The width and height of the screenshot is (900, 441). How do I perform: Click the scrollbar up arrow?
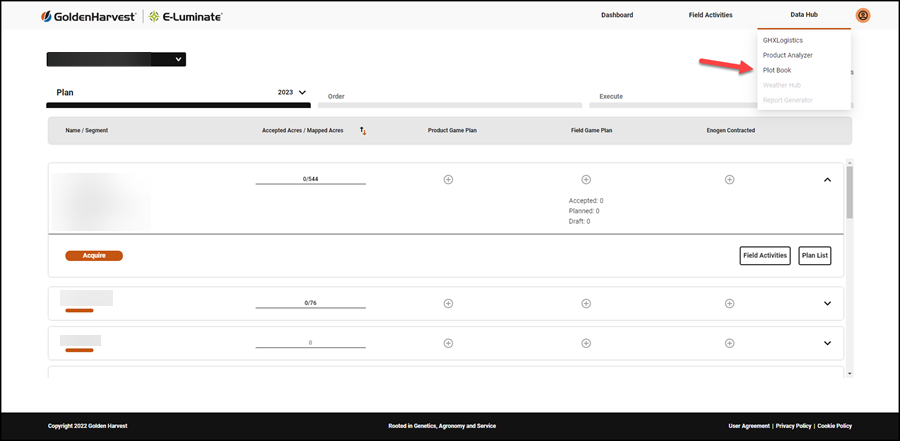click(849, 163)
